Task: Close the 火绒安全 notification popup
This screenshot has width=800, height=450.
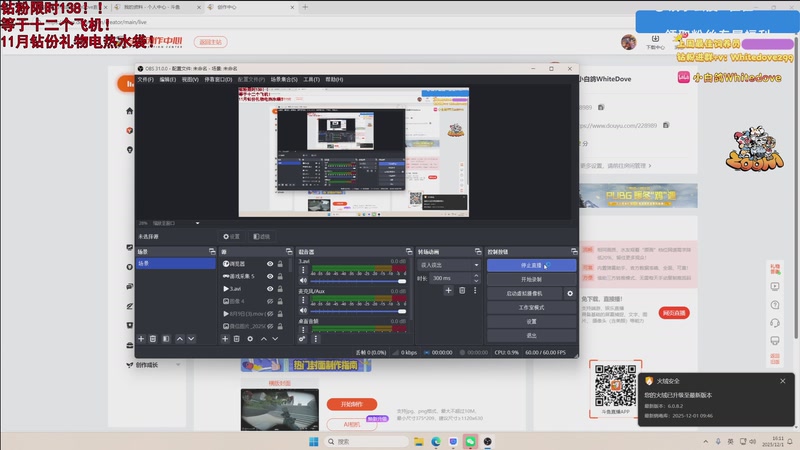Action: click(783, 381)
